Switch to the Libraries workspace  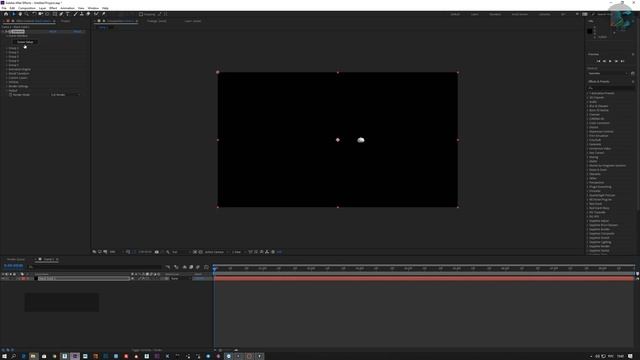pyautogui.click(x=544, y=14)
